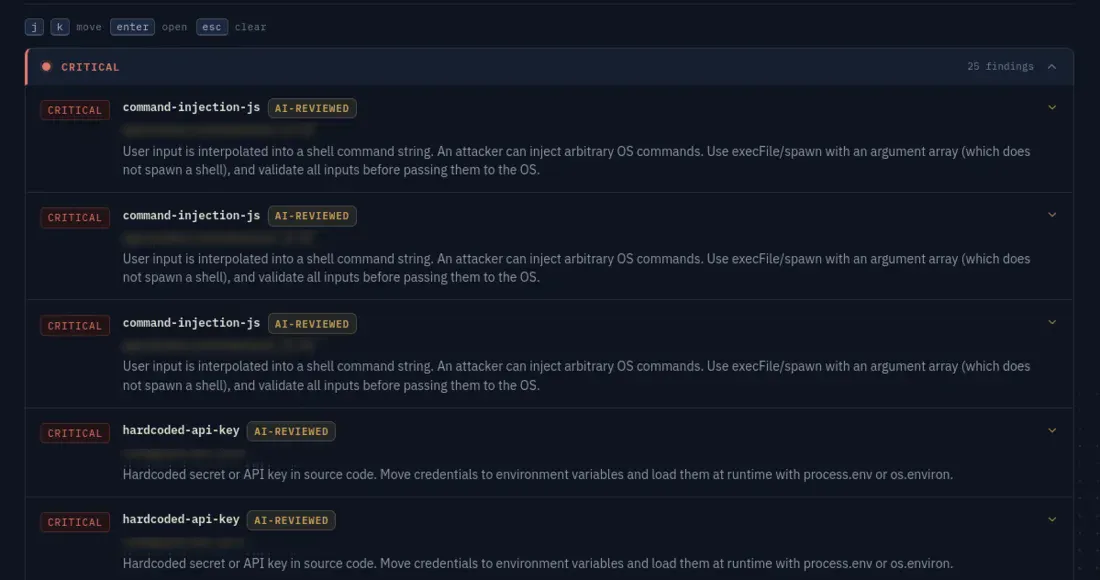Click AI-REVIEWED badge on first command-injection-js
The width and height of the screenshot is (1100, 580).
point(312,108)
